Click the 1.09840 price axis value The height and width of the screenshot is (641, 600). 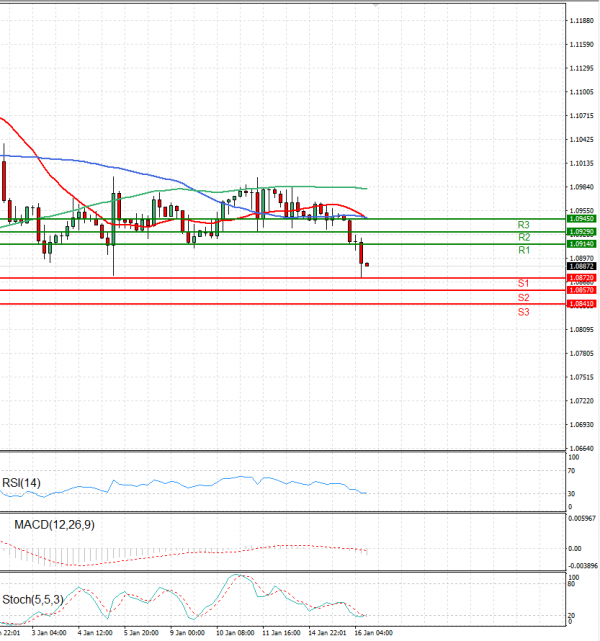click(x=582, y=187)
